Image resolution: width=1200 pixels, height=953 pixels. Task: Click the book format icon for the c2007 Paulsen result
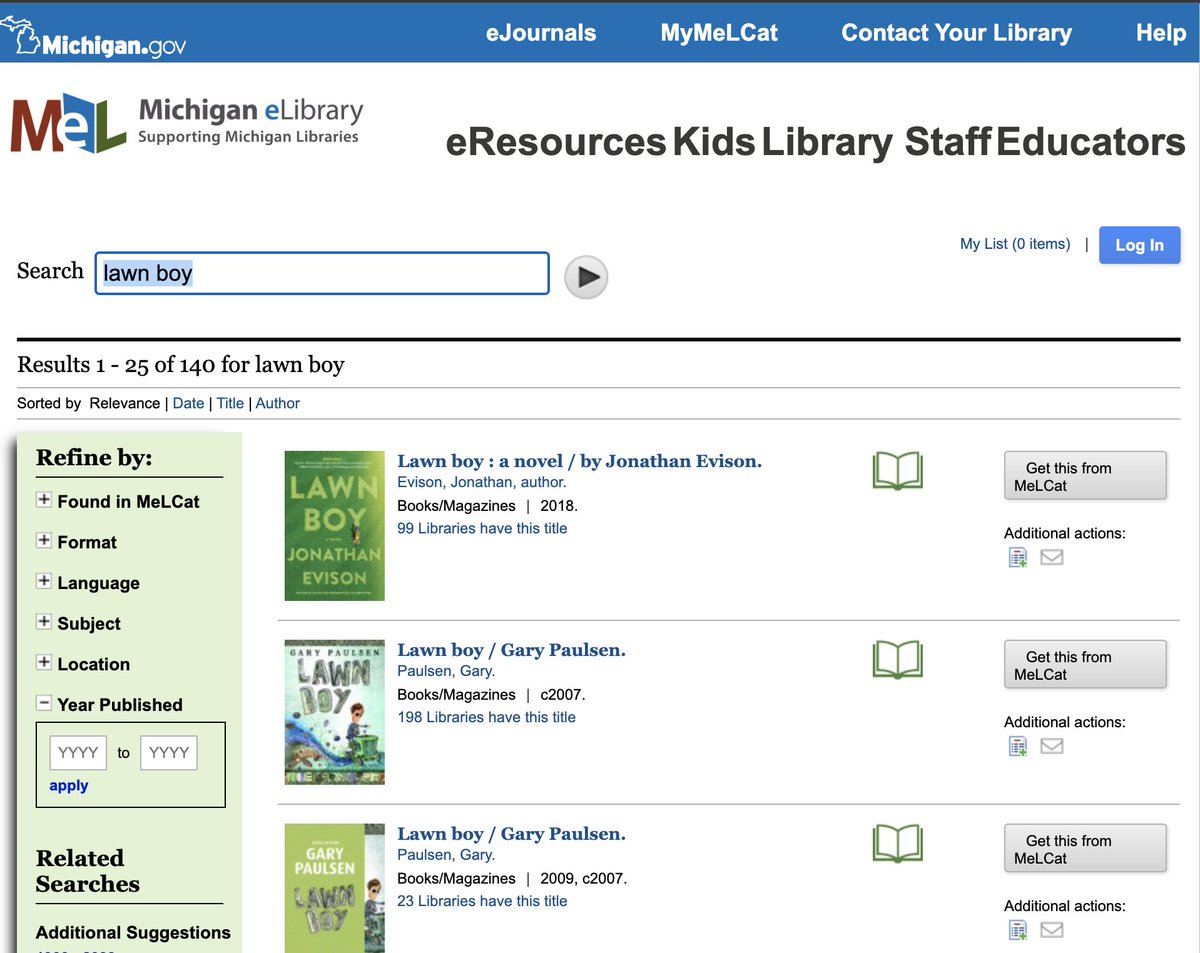coord(897,660)
